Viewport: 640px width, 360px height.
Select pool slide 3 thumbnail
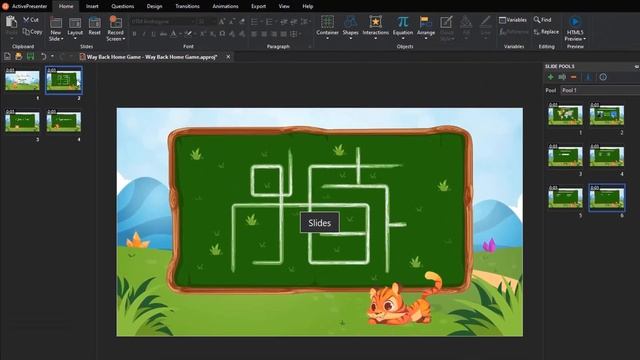coord(565,156)
